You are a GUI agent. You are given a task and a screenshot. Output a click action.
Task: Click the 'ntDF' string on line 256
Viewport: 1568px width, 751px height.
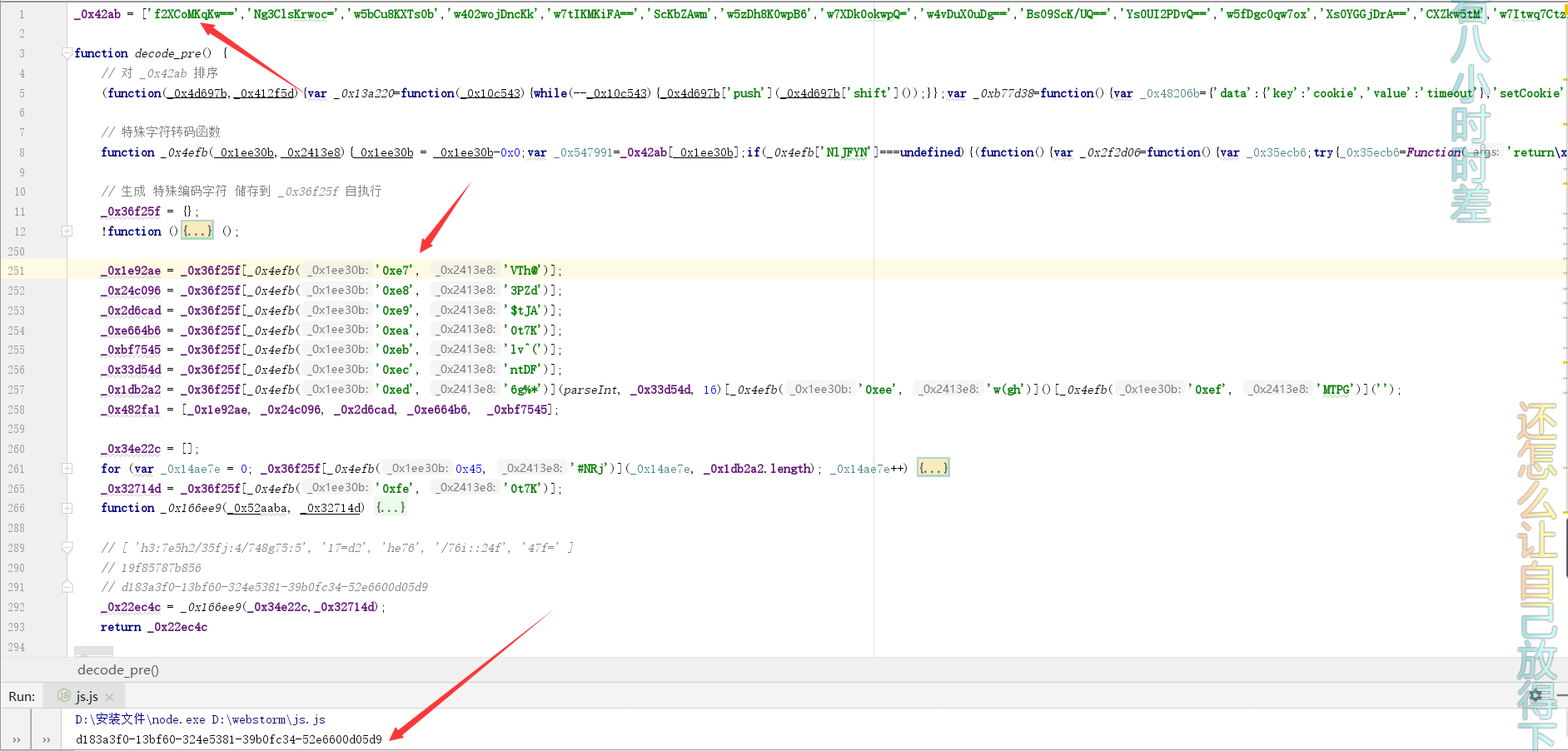(525, 370)
